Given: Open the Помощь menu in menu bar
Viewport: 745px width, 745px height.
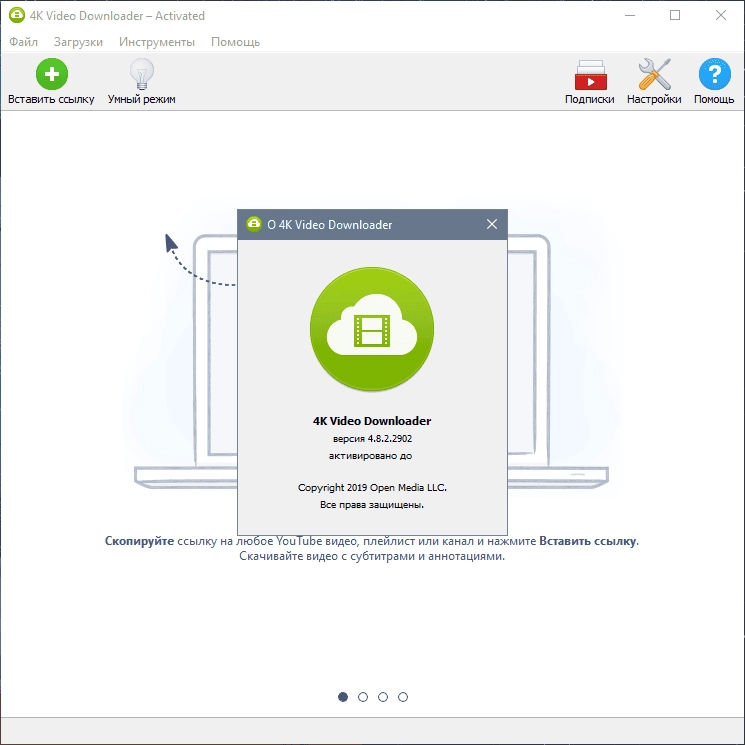Looking at the screenshot, I should [235, 42].
